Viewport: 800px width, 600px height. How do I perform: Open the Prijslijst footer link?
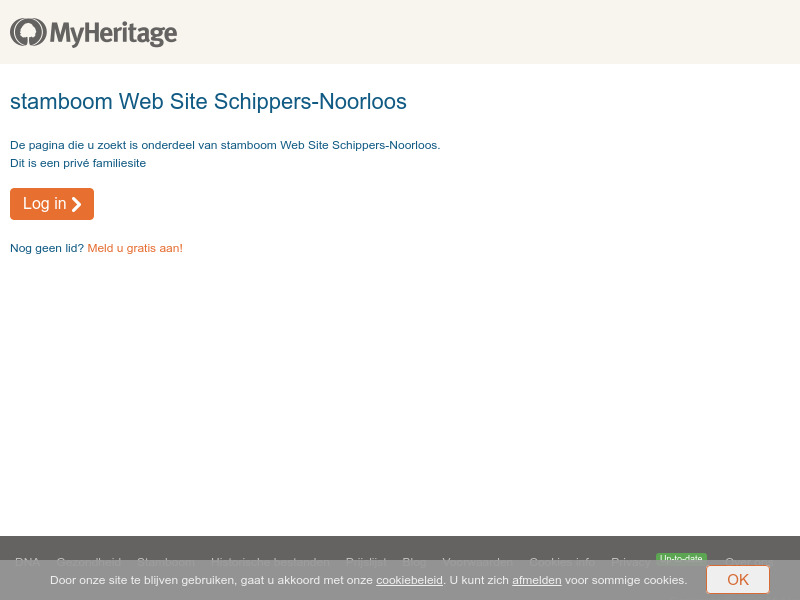point(366,562)
